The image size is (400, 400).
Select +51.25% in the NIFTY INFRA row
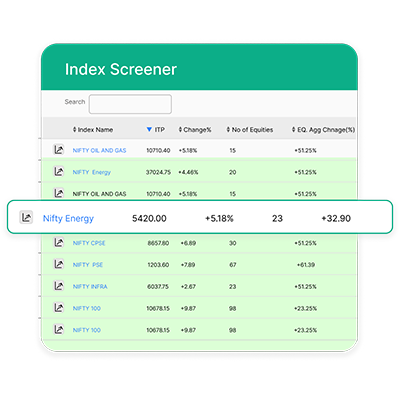tap(305, 287)
